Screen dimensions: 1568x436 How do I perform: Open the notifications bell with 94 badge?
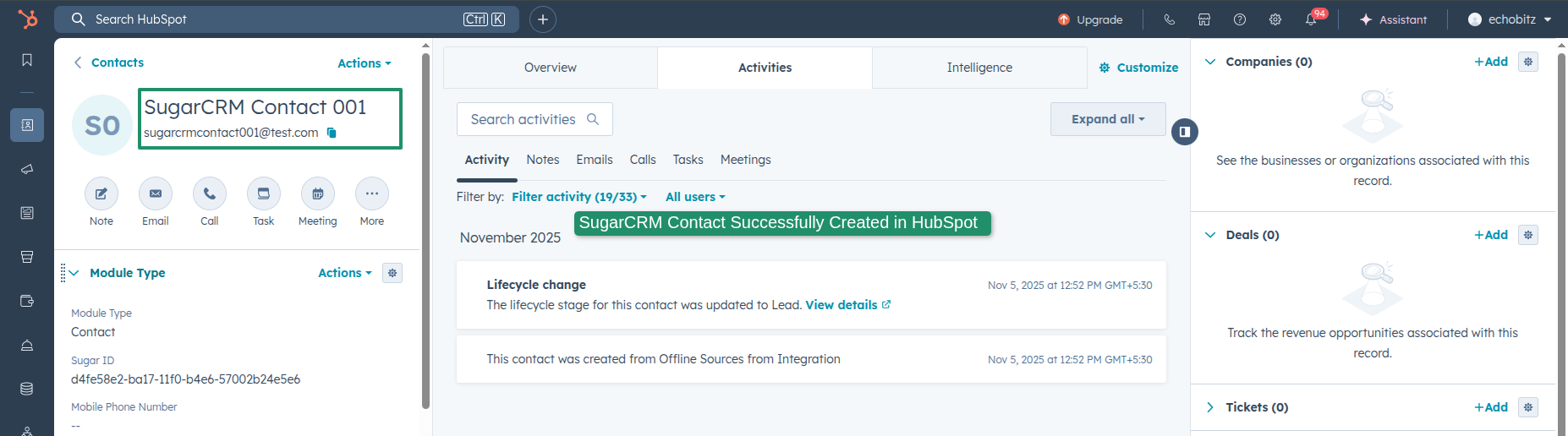1312,19
